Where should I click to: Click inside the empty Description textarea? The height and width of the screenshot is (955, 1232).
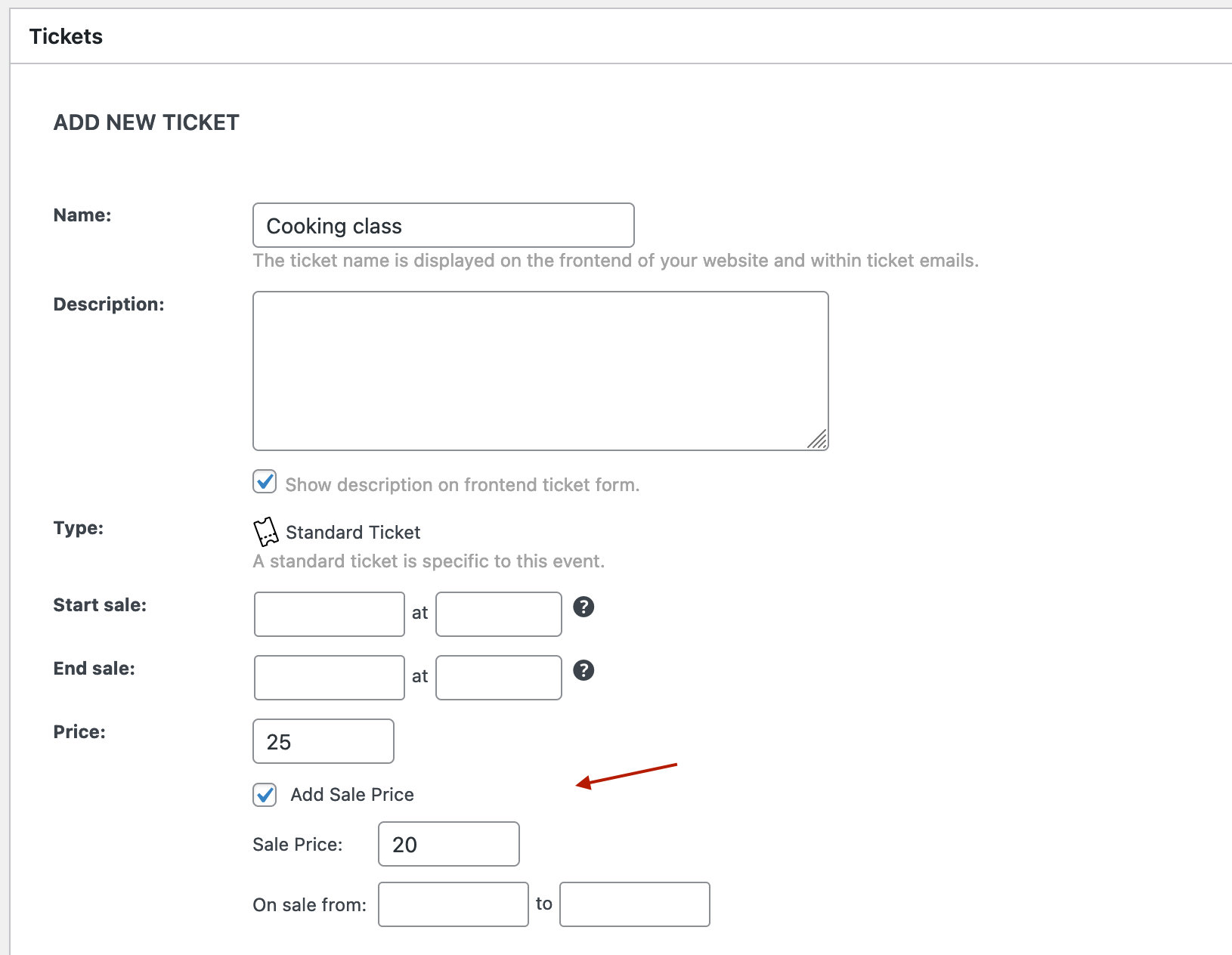point(540,369)
